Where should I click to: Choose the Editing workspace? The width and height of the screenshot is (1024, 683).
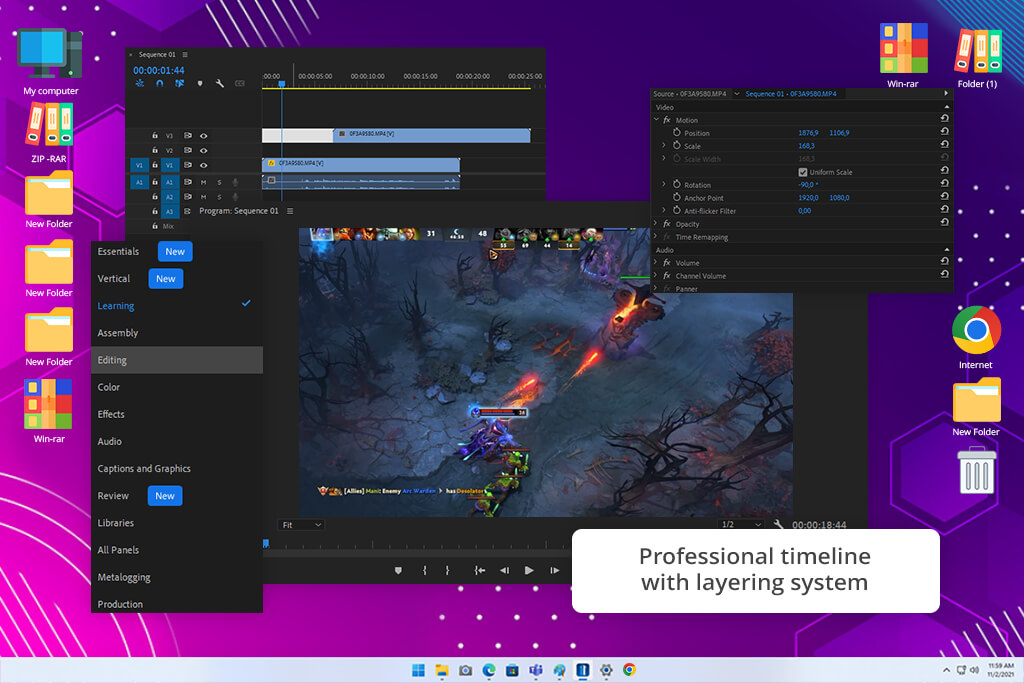click(177, 360)
